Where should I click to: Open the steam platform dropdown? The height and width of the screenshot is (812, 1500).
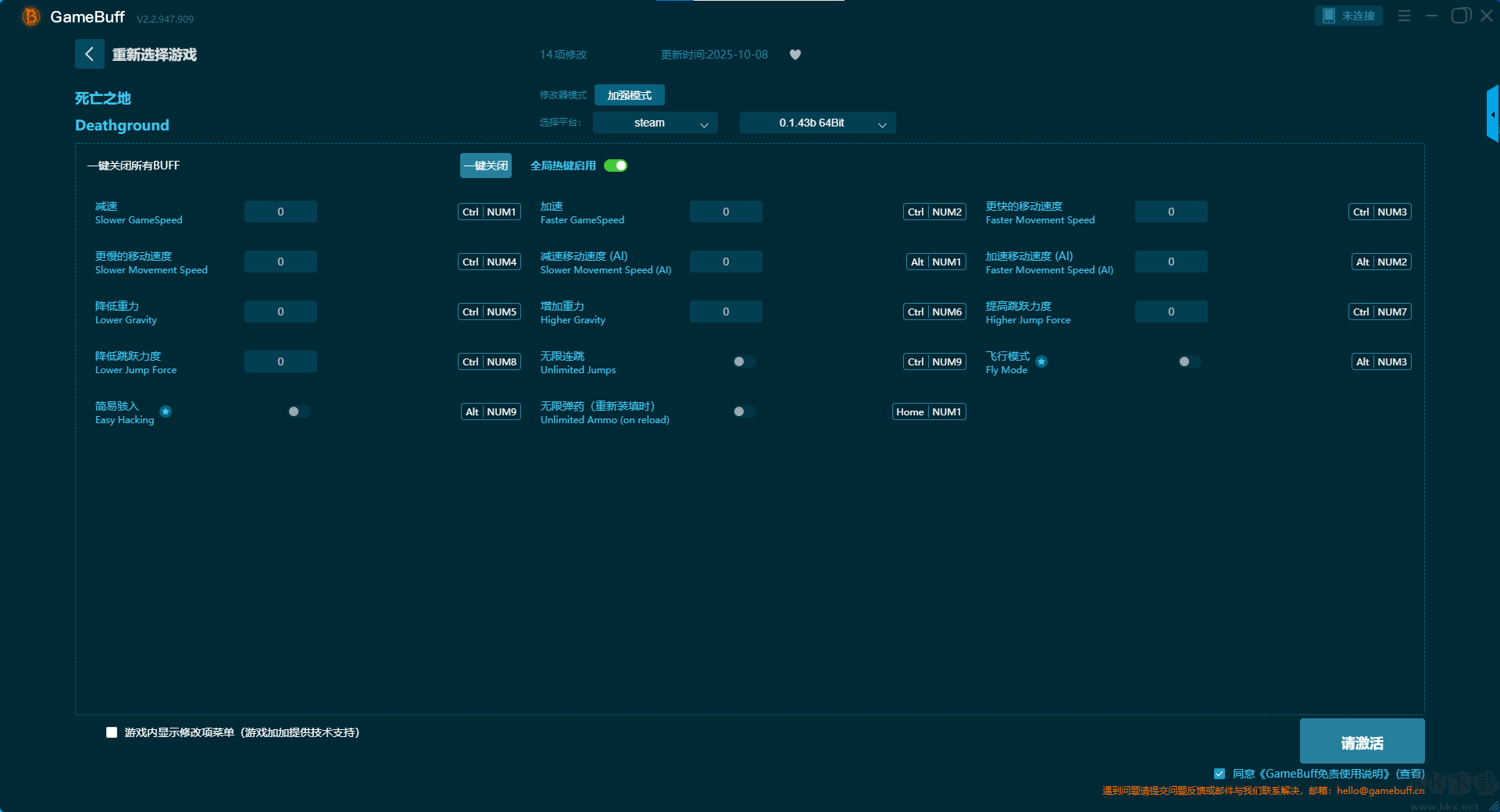[655, 123]
